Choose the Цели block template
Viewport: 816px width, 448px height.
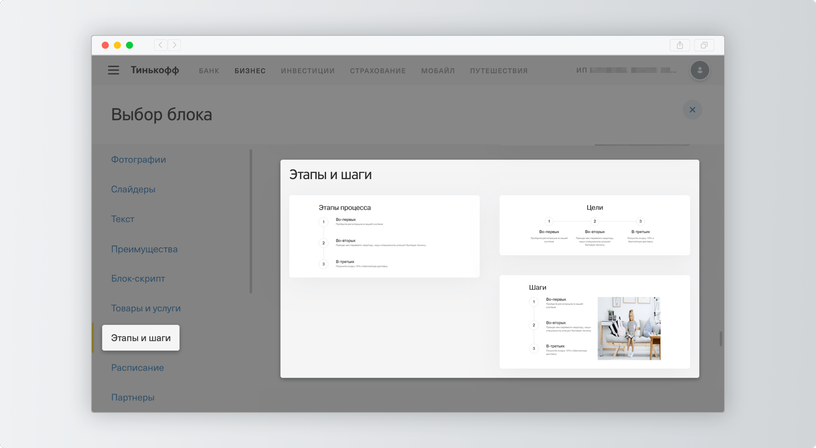(594, 225)
